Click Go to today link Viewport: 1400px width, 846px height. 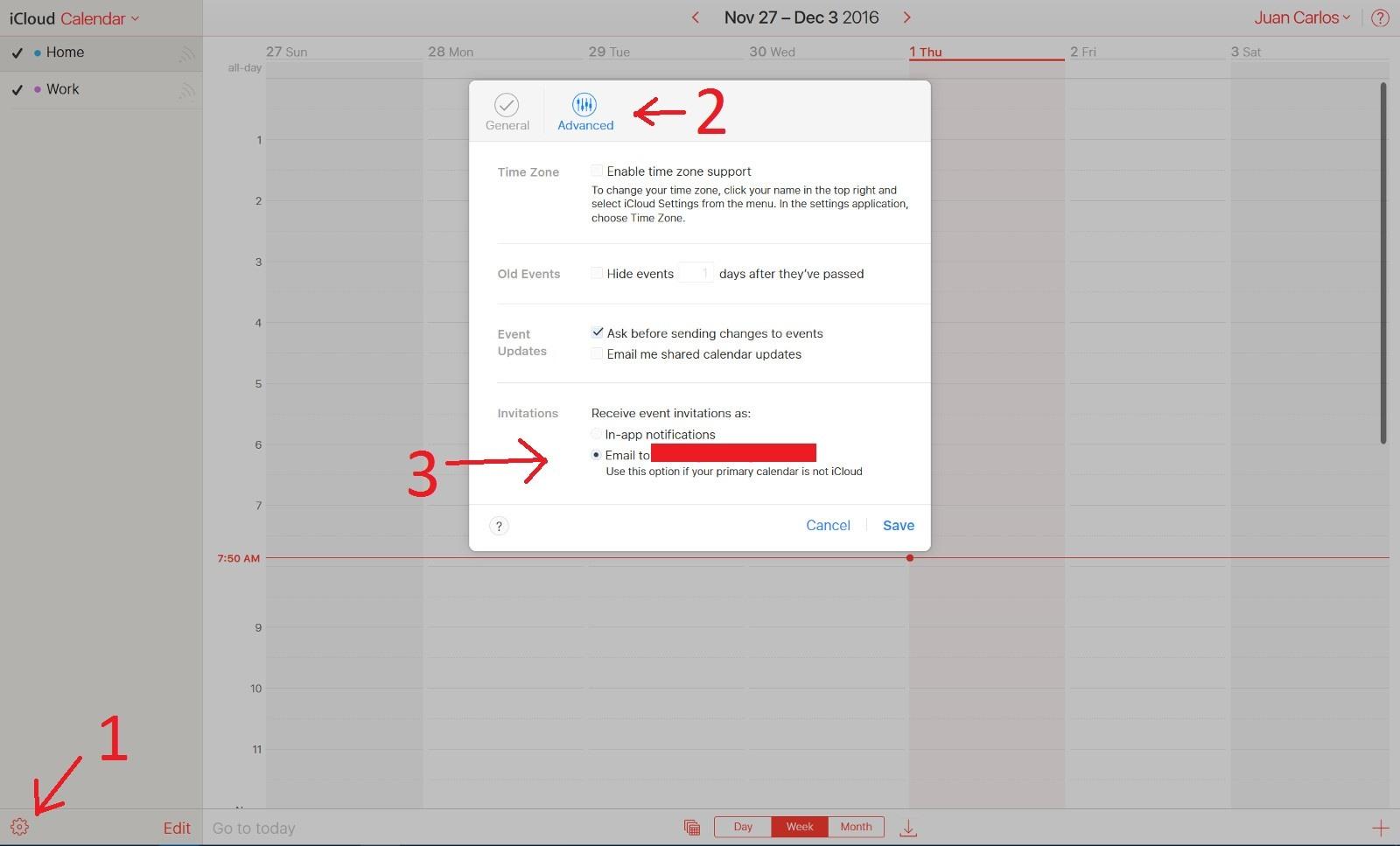[254, 829]
